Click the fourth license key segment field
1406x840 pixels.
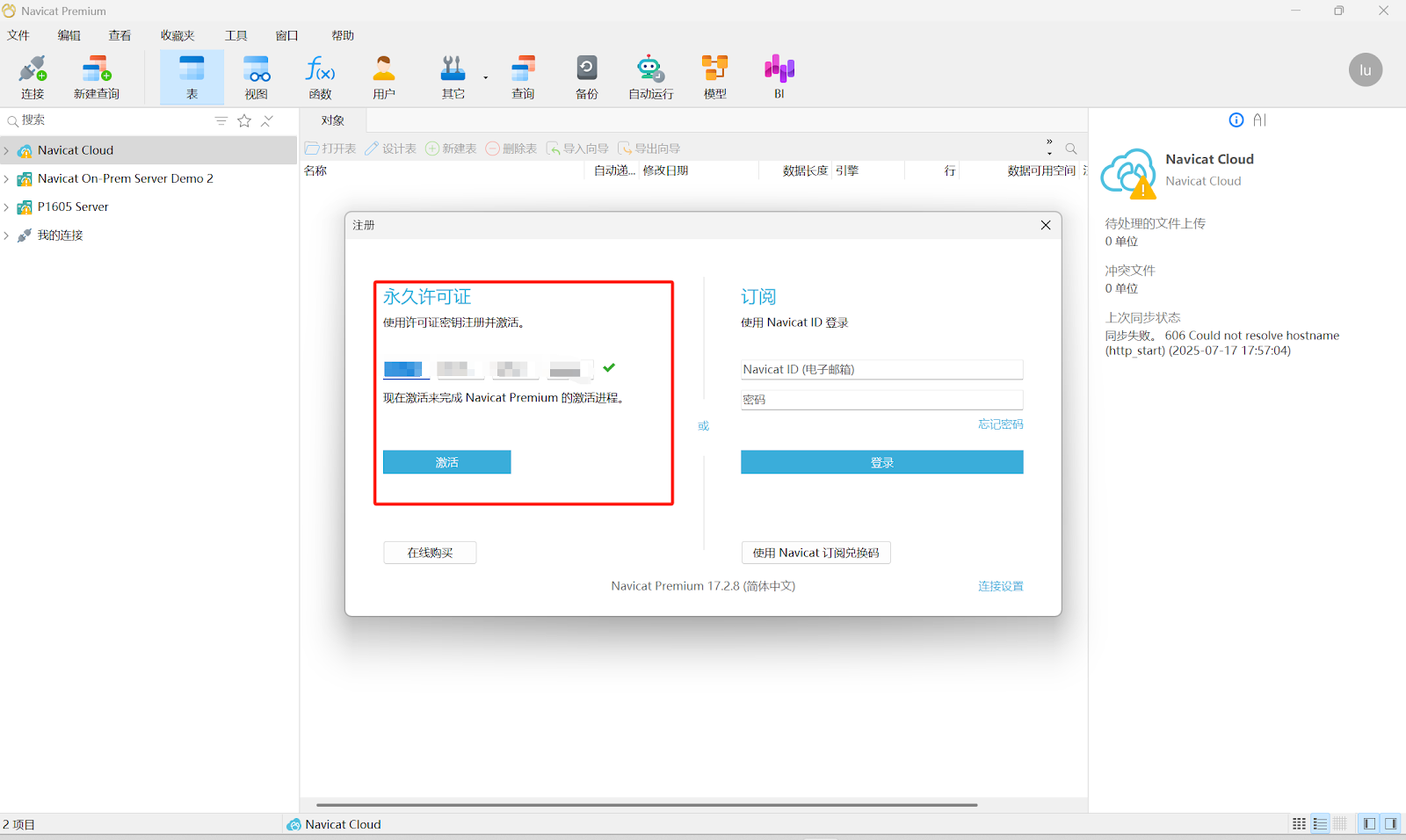click(569, 369)
